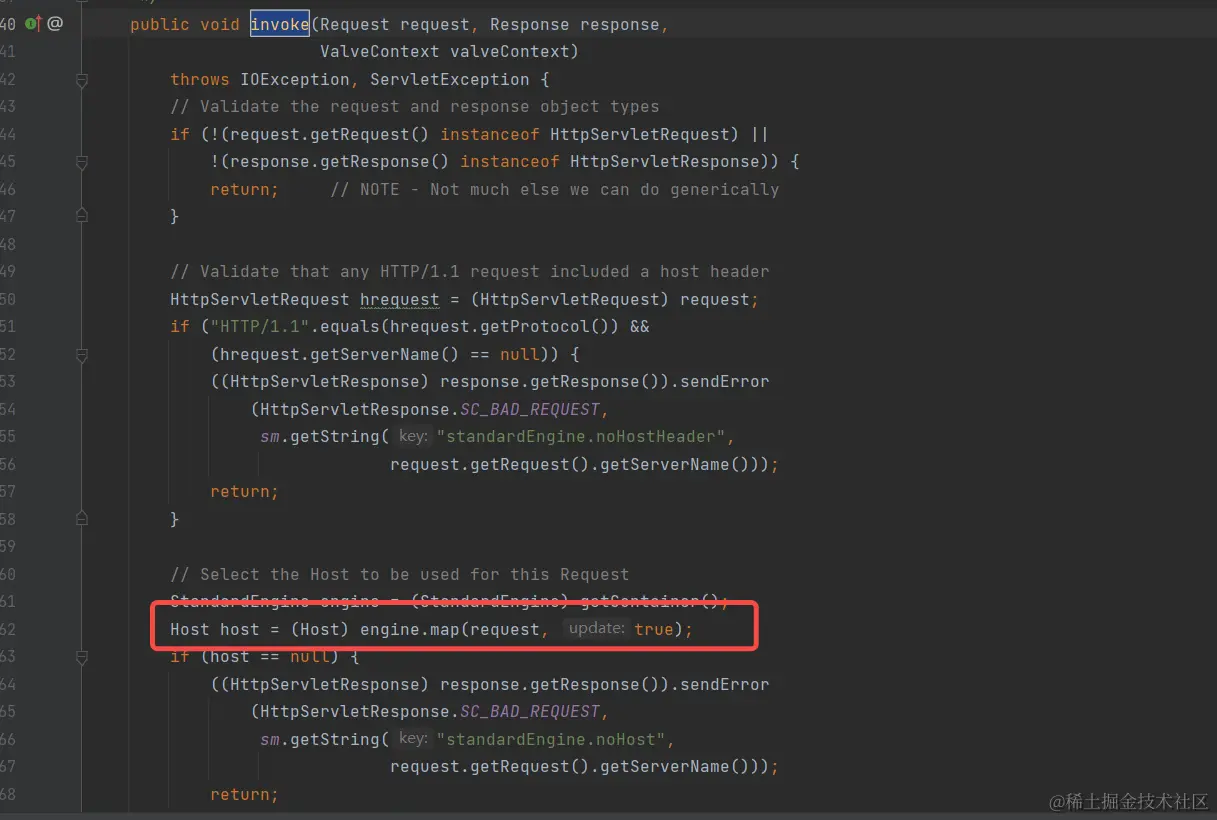Viewport: 1217px width, 820px height.
Task: Click 'HttpServletRequest' after the first instanceof
Action: [640, 134]
